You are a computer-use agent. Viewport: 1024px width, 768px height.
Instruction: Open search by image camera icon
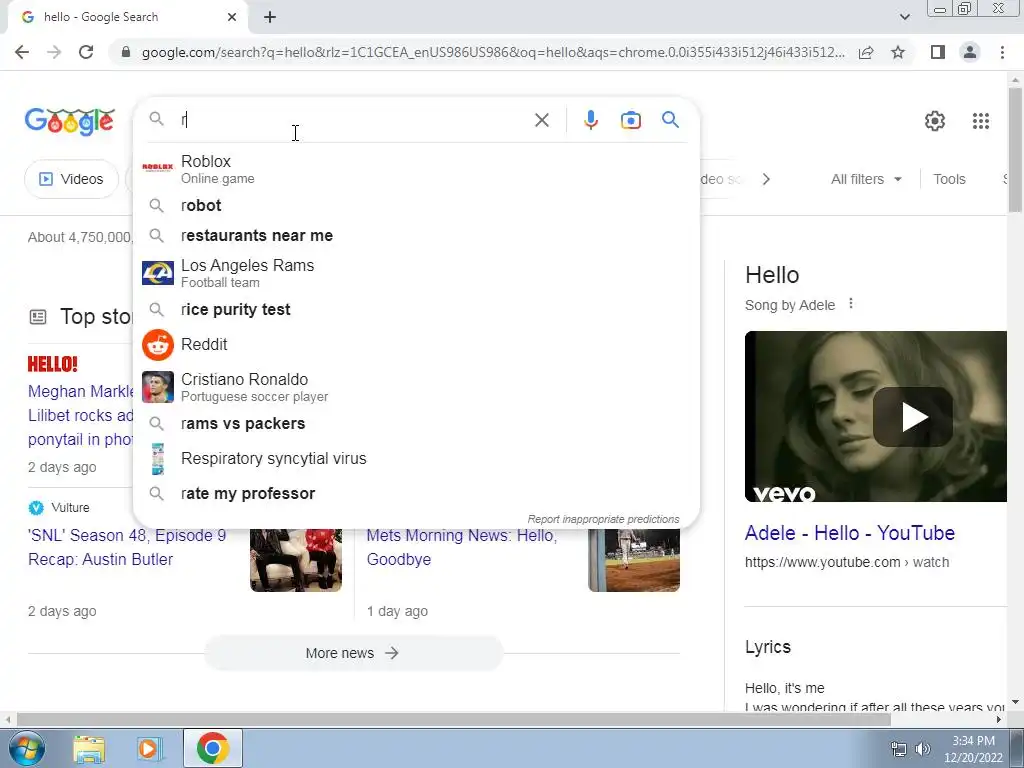coord(630,120)
